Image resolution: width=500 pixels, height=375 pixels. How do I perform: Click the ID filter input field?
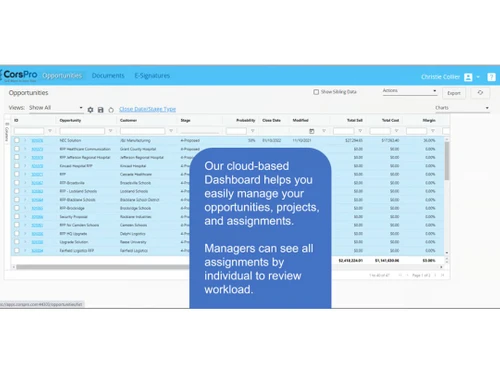[x=29, y=131]
